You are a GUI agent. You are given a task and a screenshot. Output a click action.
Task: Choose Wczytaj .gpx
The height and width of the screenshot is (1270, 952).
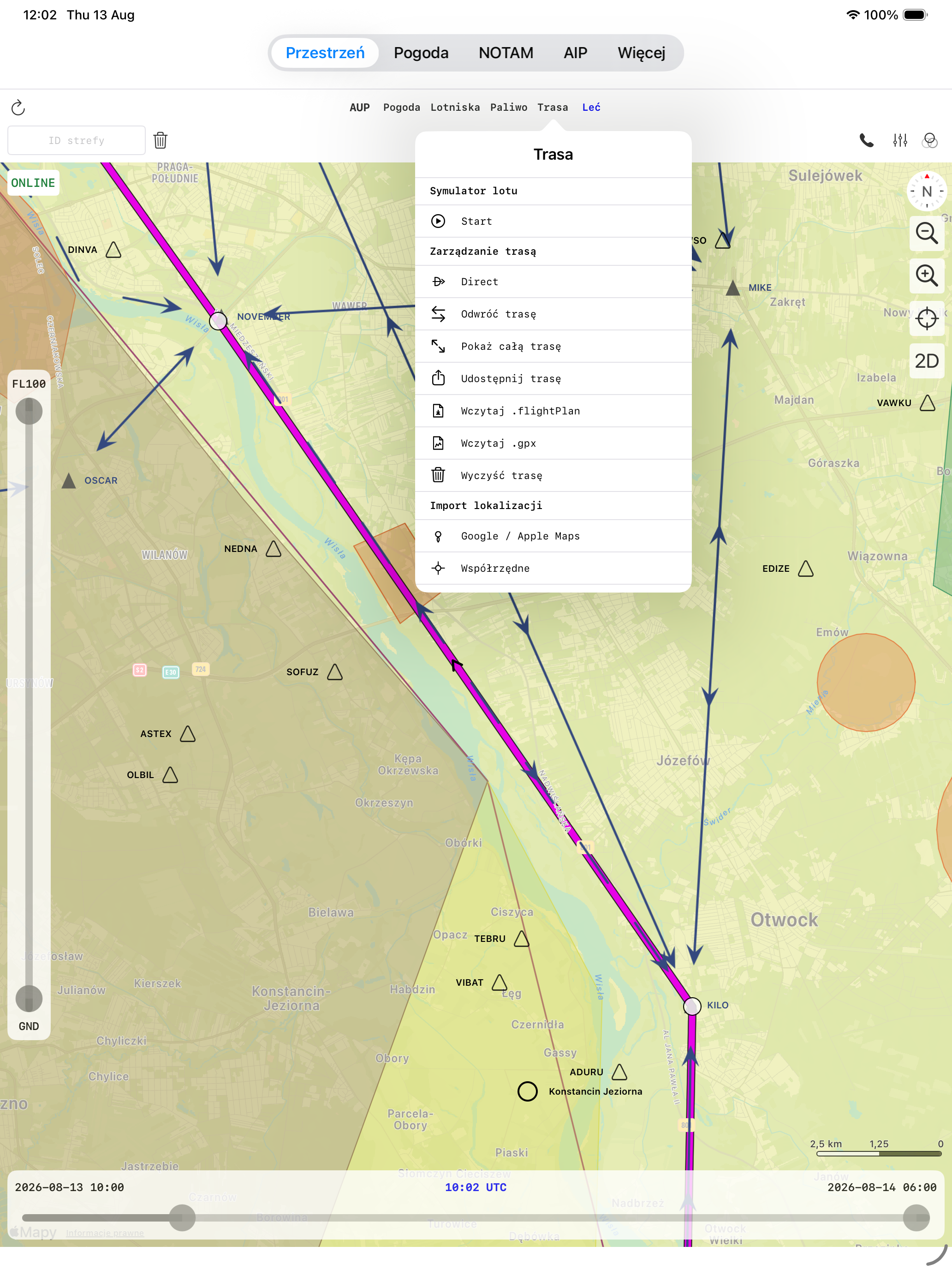click(x=553, y=443)
